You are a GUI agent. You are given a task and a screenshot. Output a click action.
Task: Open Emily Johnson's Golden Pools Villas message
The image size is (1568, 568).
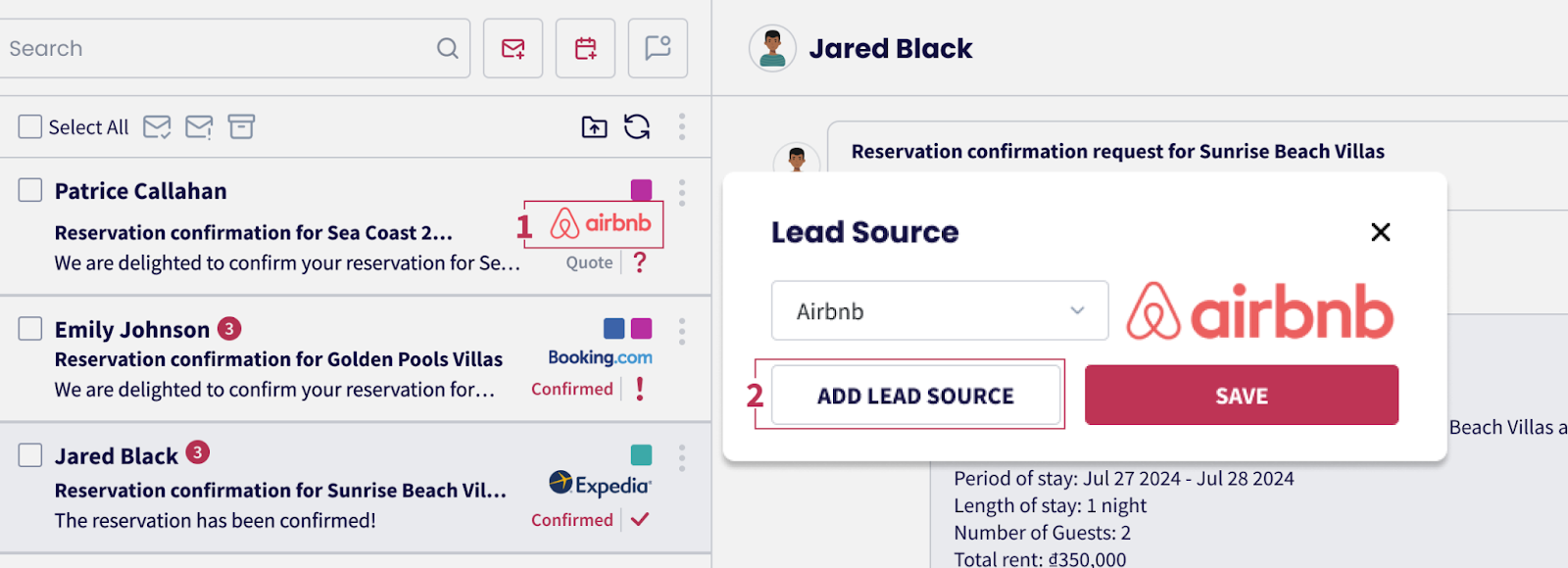278,359
